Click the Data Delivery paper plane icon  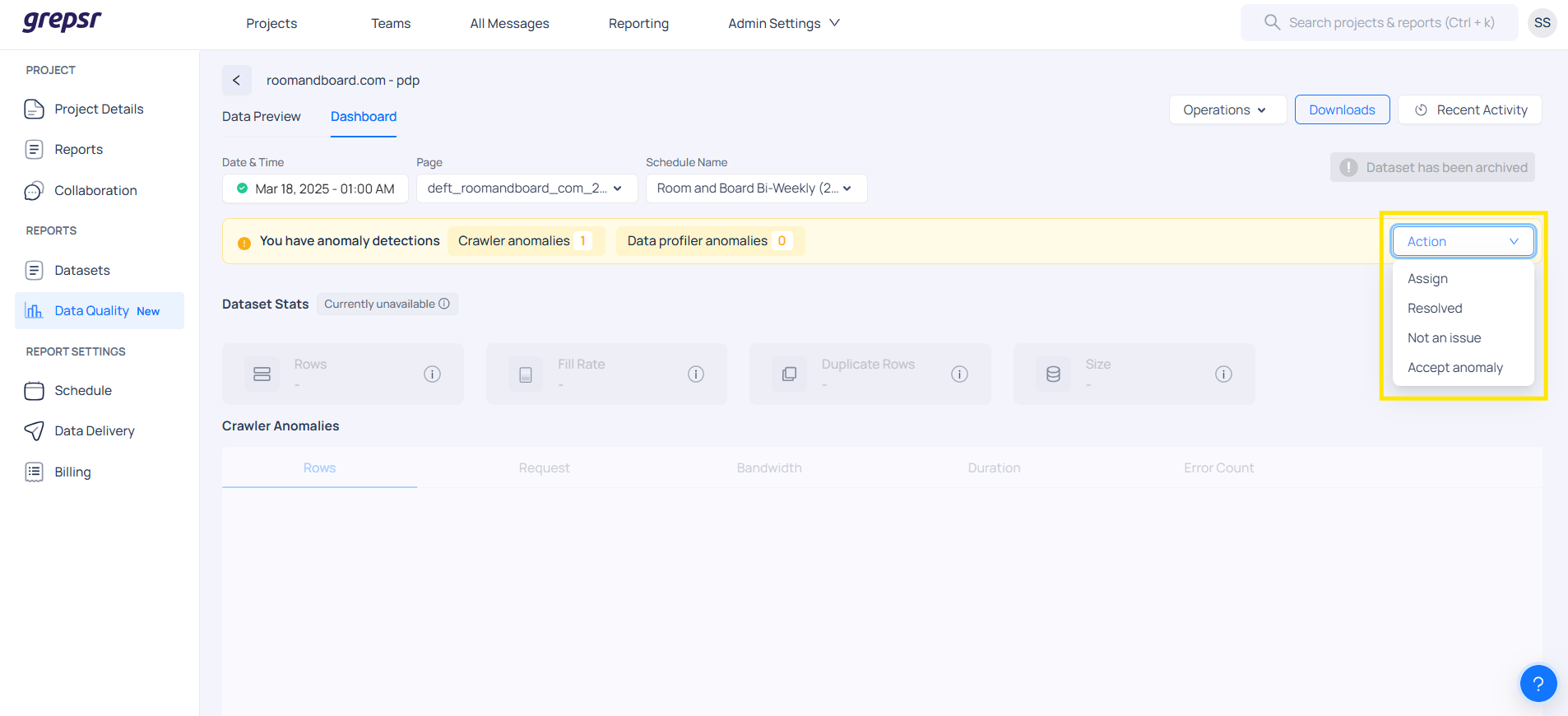34,431
